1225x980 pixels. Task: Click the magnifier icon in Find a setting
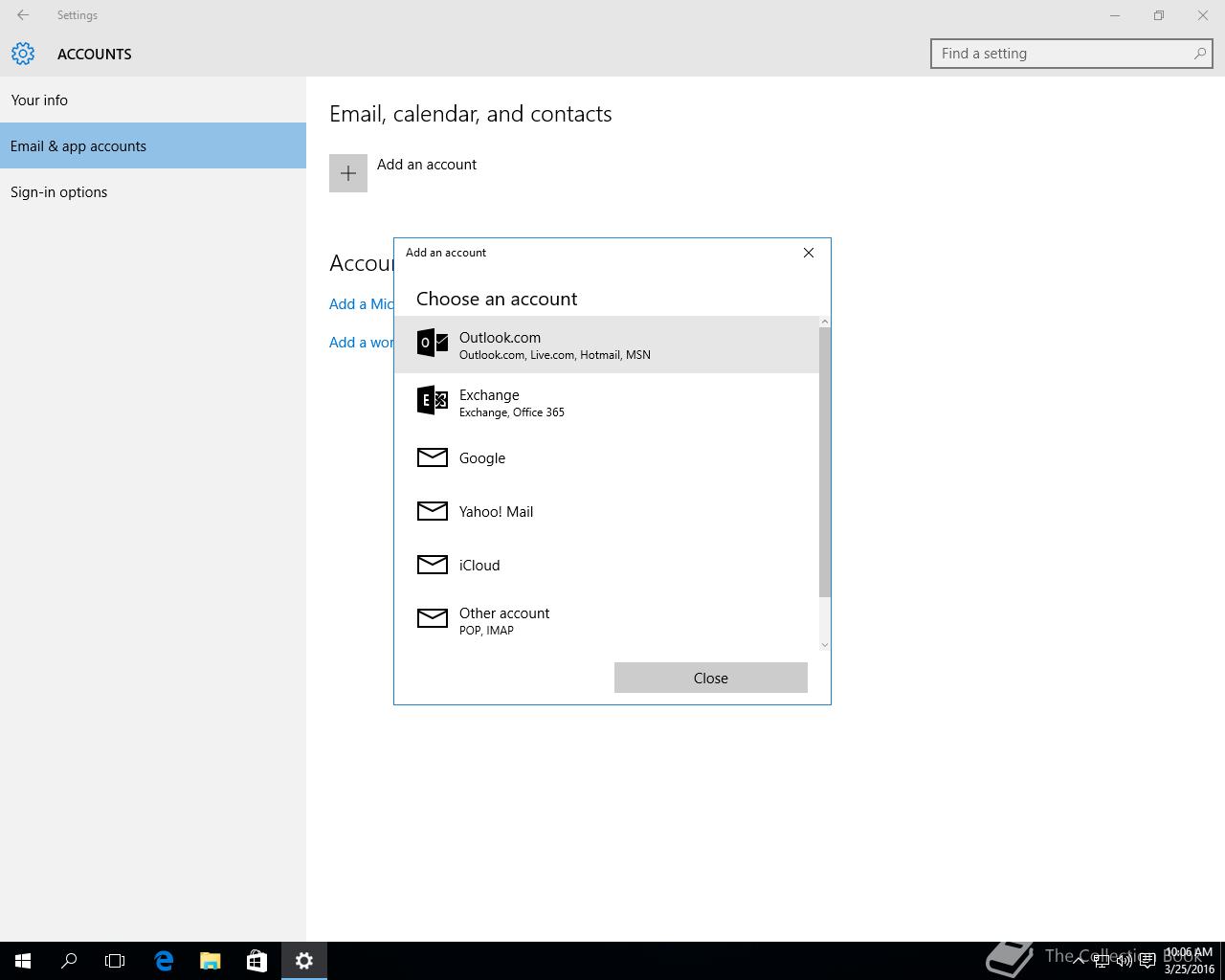point(1199,54)
